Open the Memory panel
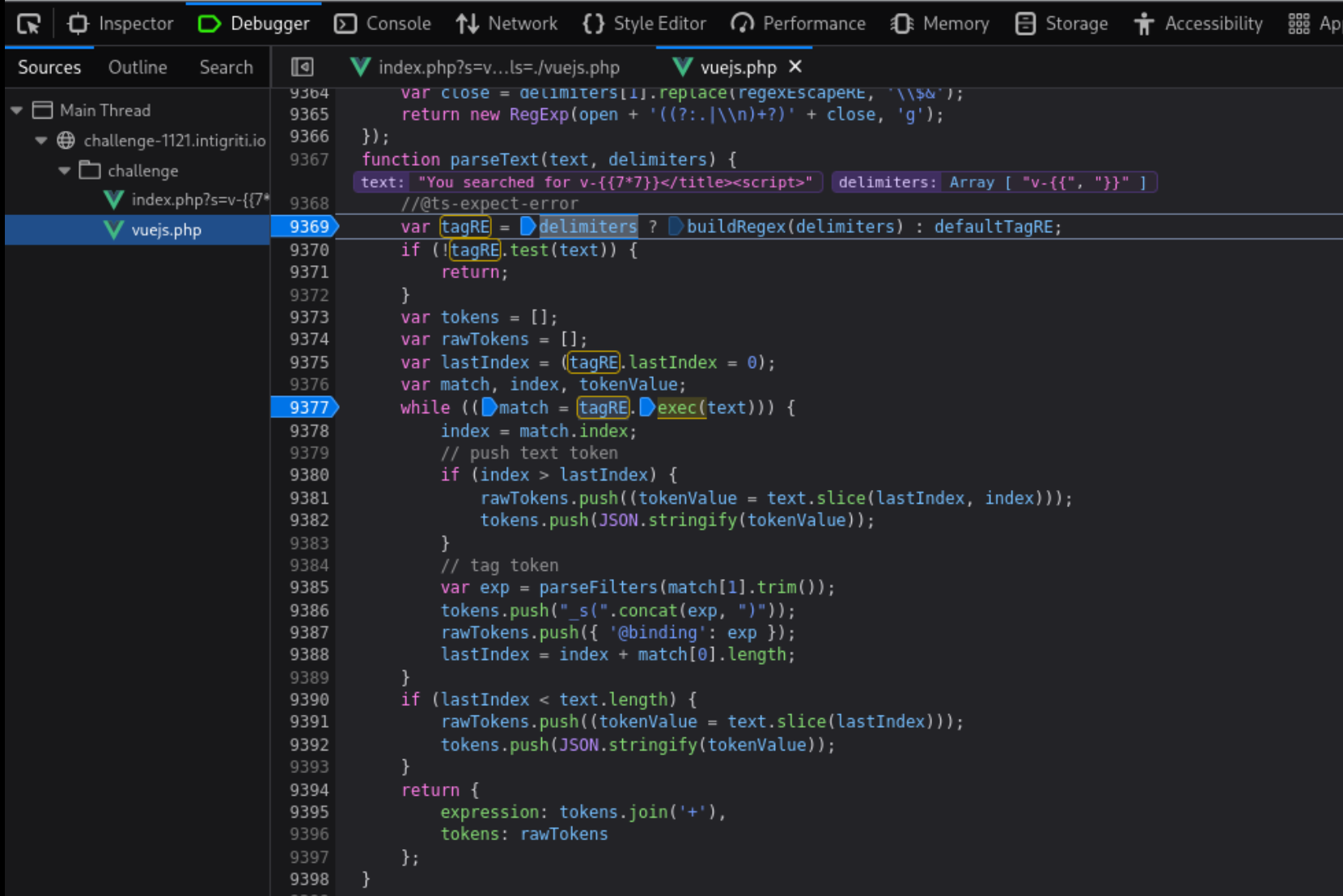Screen dimensions: 1343x896 pyautogui.click(x=940, y=23)
